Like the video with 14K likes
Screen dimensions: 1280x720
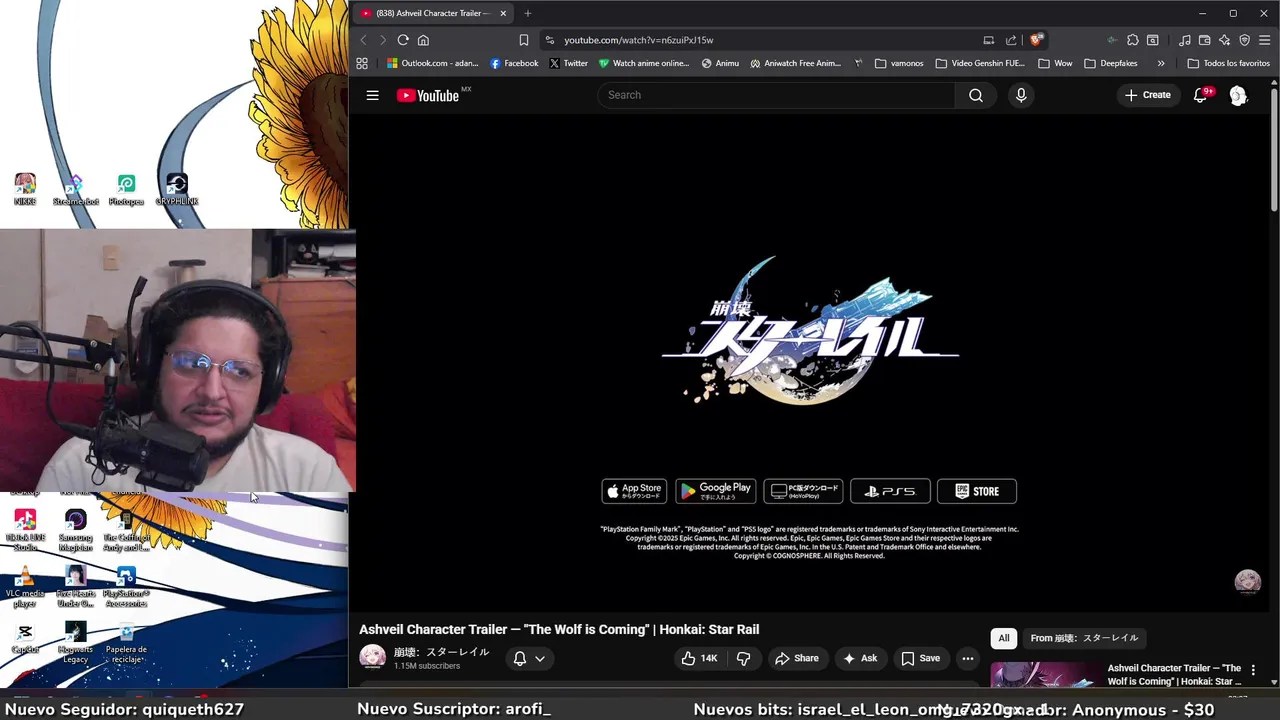pyautogui.click(x=700, y=658)
